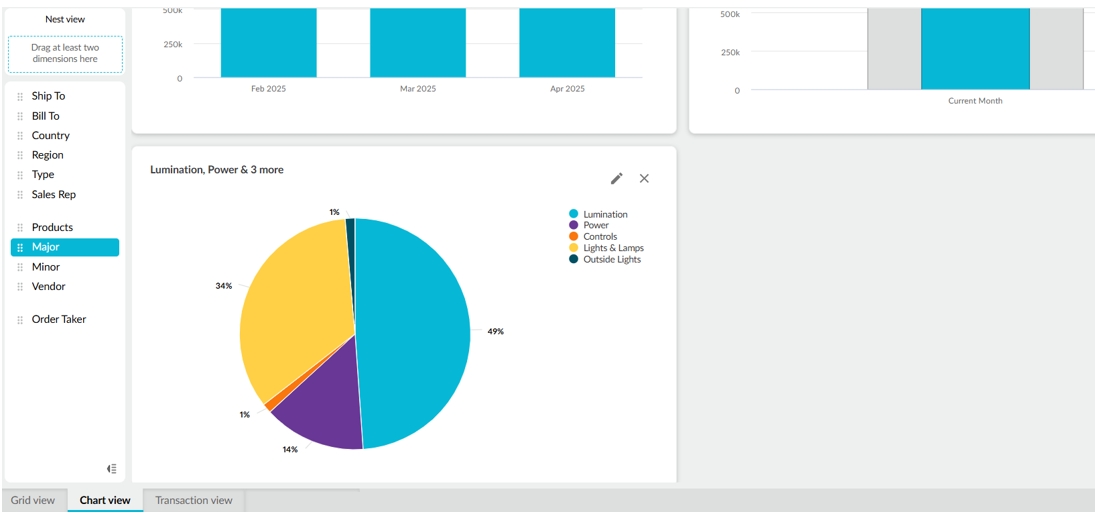Click drag handle icon beside Ship To
Viewport: 1095px width, 513px height.
(x=20, y=97)
